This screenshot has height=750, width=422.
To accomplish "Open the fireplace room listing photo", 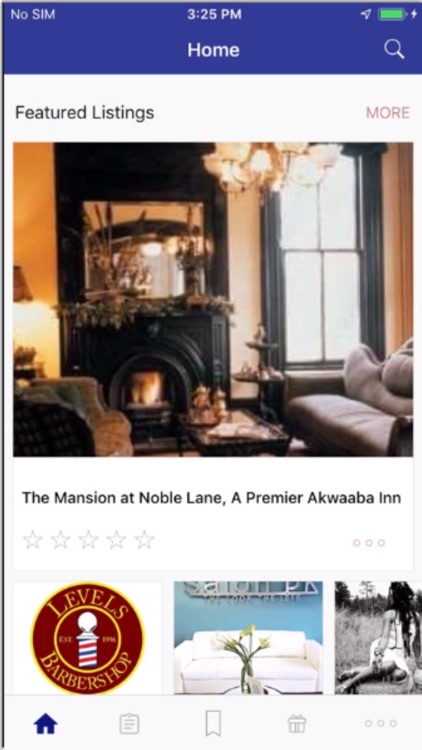I will 213,299.
